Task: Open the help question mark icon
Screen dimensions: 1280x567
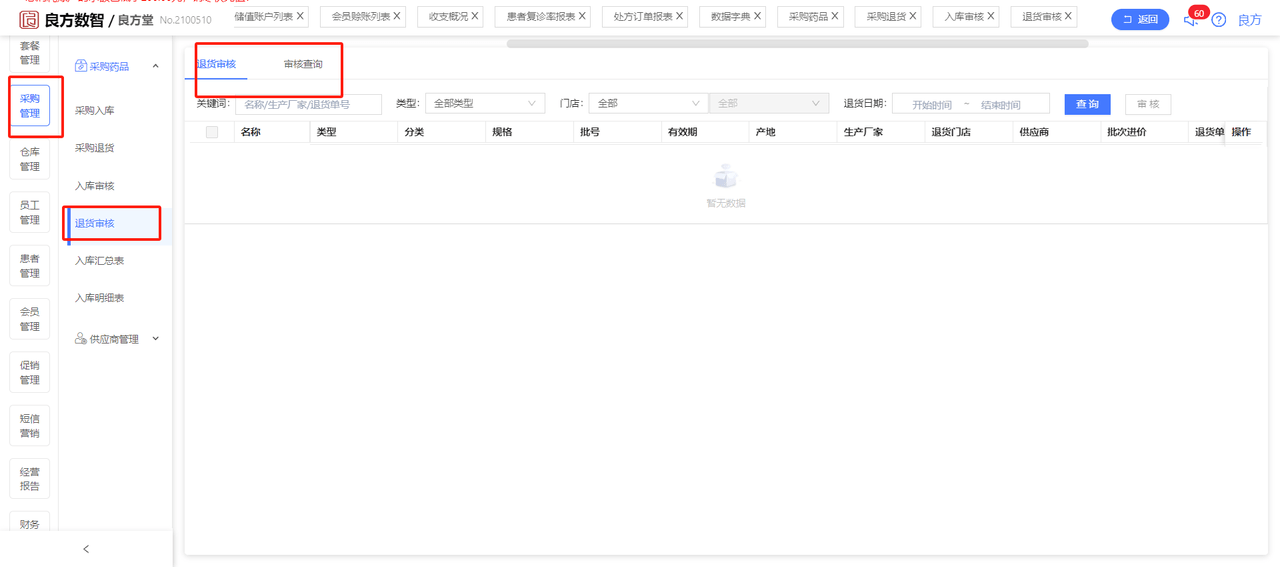Action: (1218, 20)
